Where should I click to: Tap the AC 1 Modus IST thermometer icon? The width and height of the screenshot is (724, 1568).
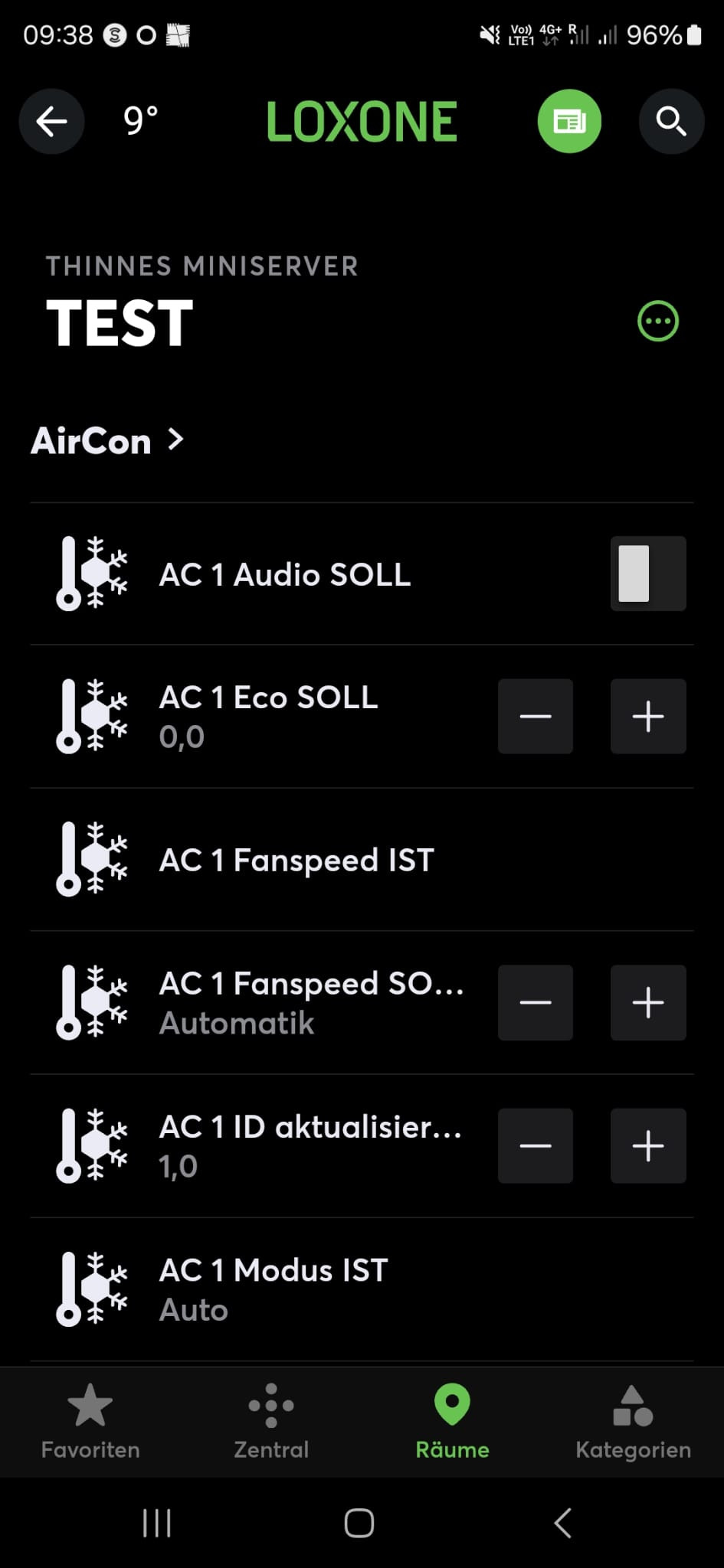[x=91, y=1289]
